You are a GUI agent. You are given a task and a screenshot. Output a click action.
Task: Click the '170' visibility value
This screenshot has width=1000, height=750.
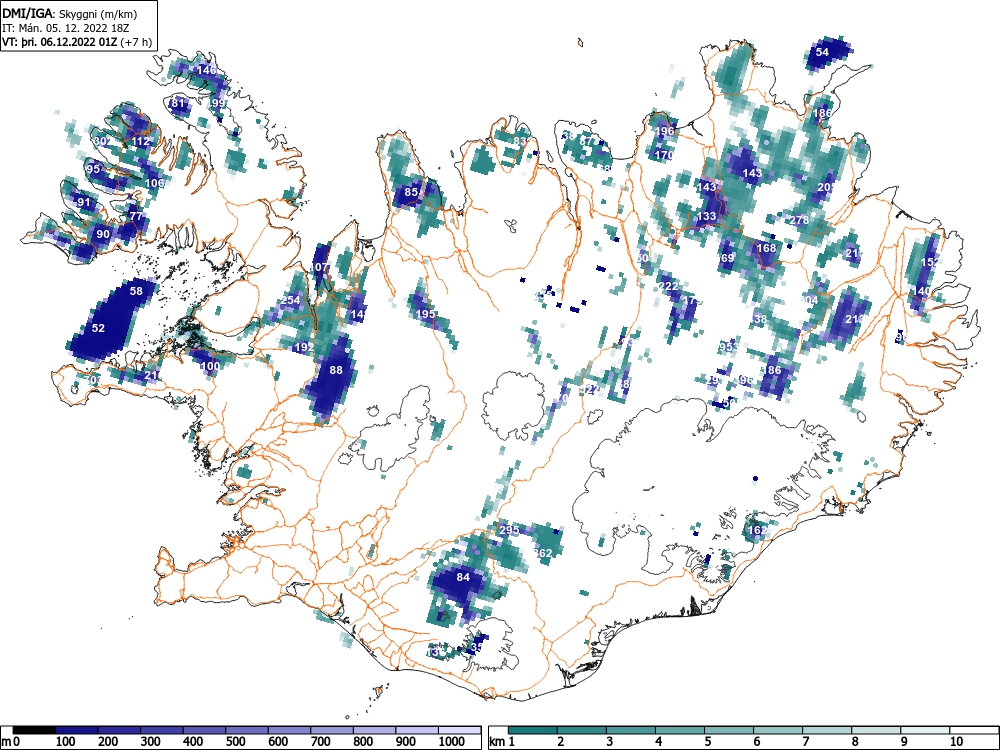[x=664, y=155]
